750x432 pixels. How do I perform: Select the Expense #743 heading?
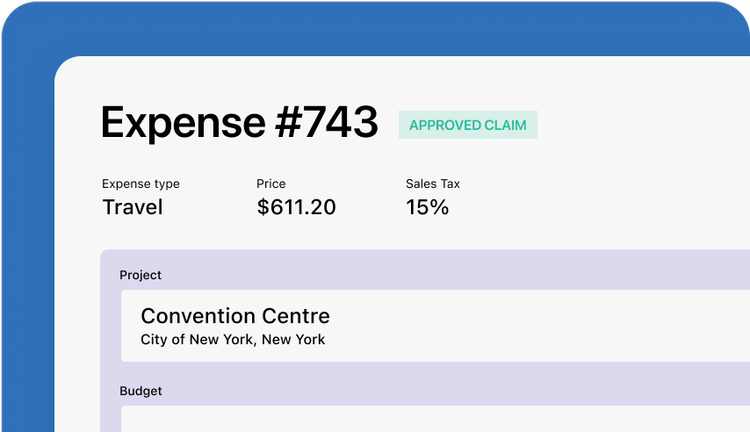(239, 122)
